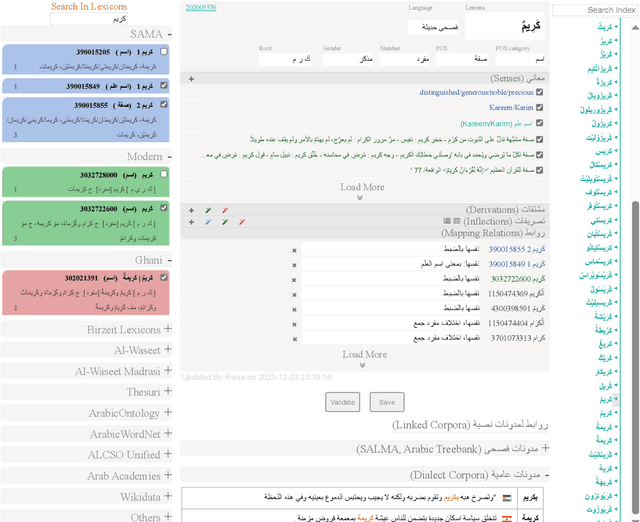Click the plus icon in the Senses header
640x522 pixels.
pos(191,78)
